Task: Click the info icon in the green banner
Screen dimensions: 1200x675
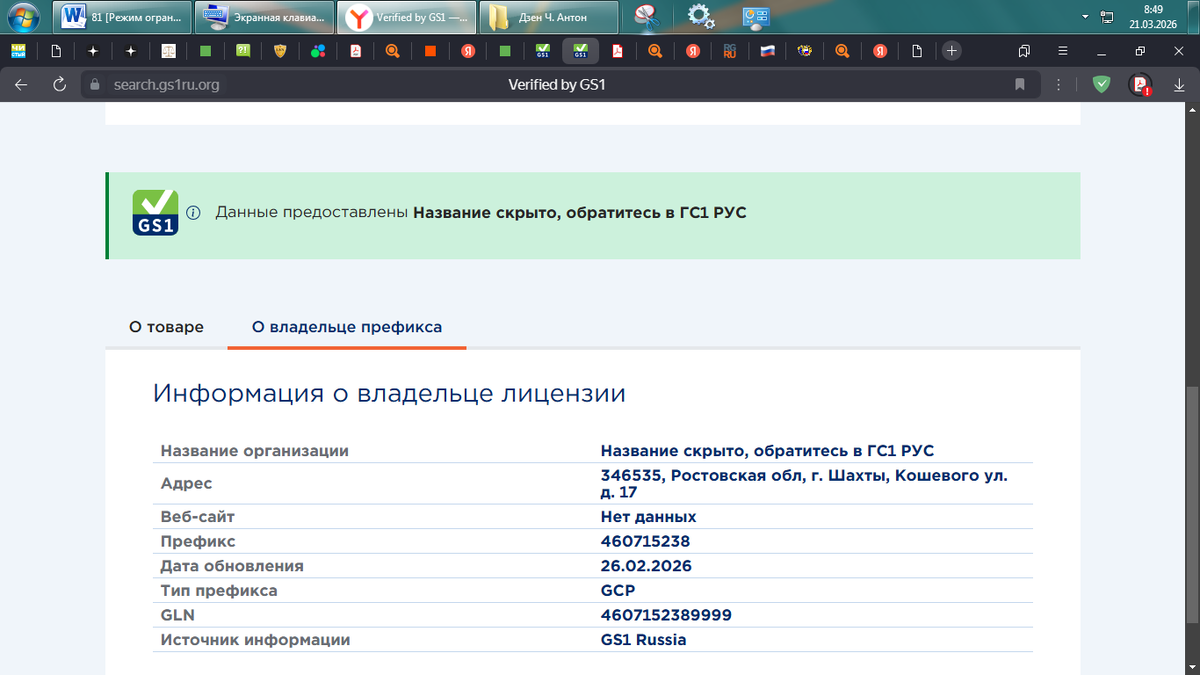Action: tap(194, 213)
